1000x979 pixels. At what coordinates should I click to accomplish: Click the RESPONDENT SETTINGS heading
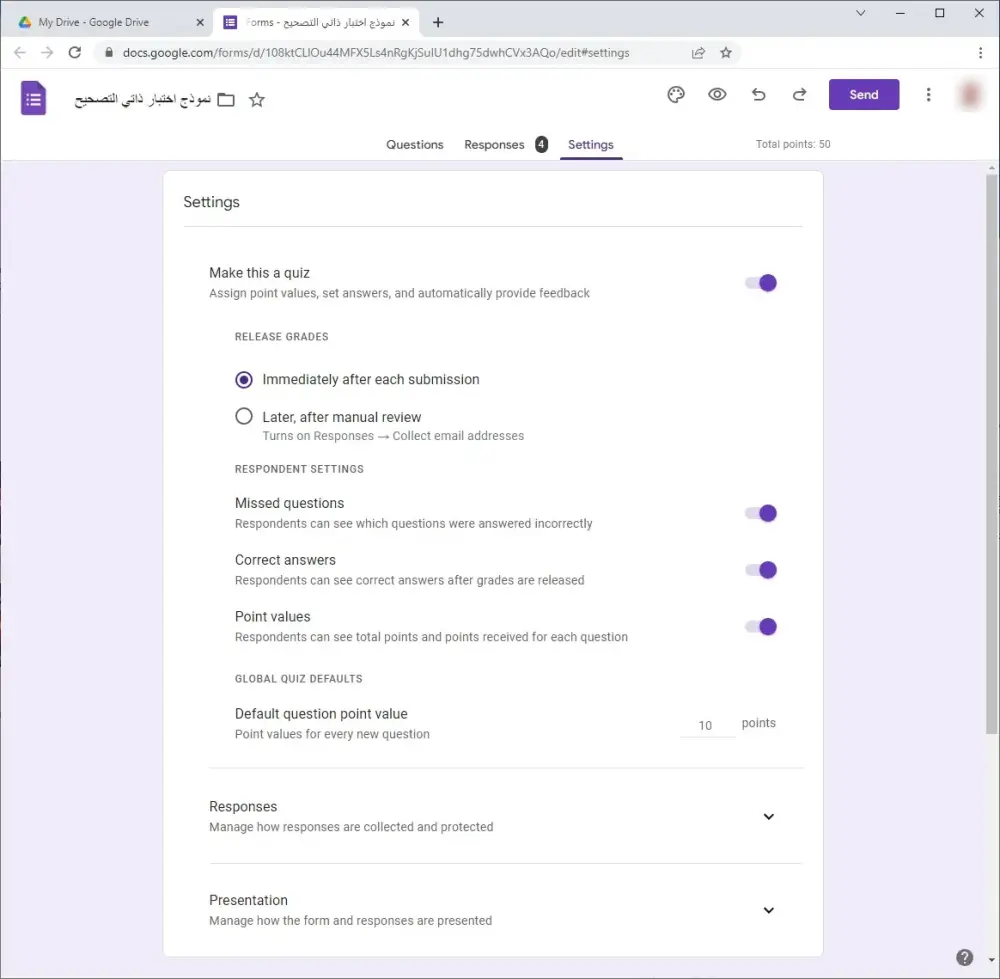pos(299,469)
